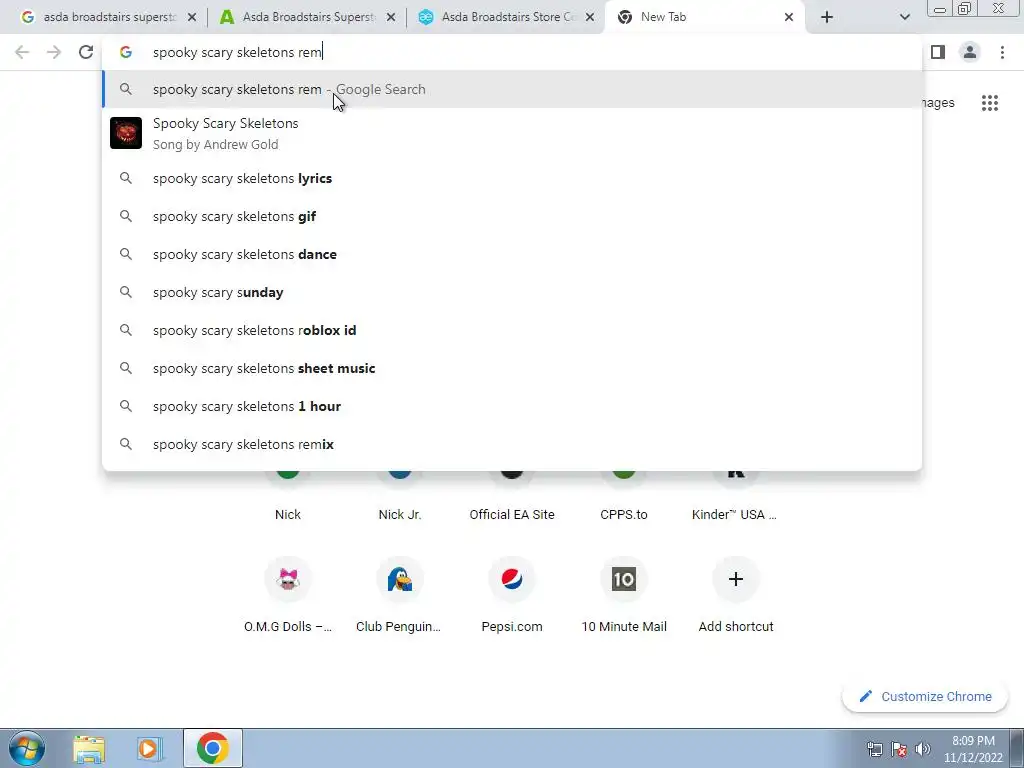Close the asda broadstairs Google search tab

pyautogui.click(x=192, y=17)
